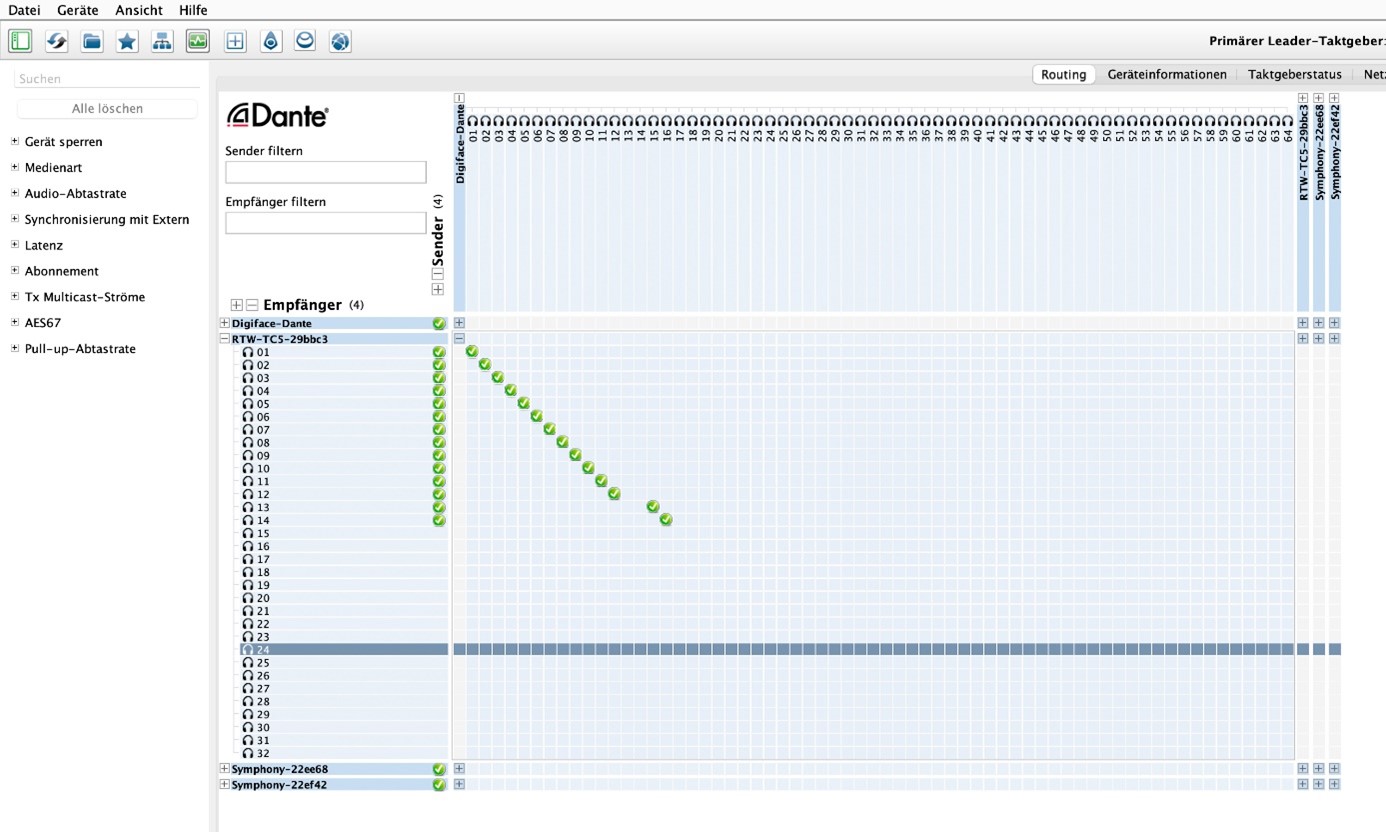Click the plus-in-square toolbar icon

click(235, 41)
